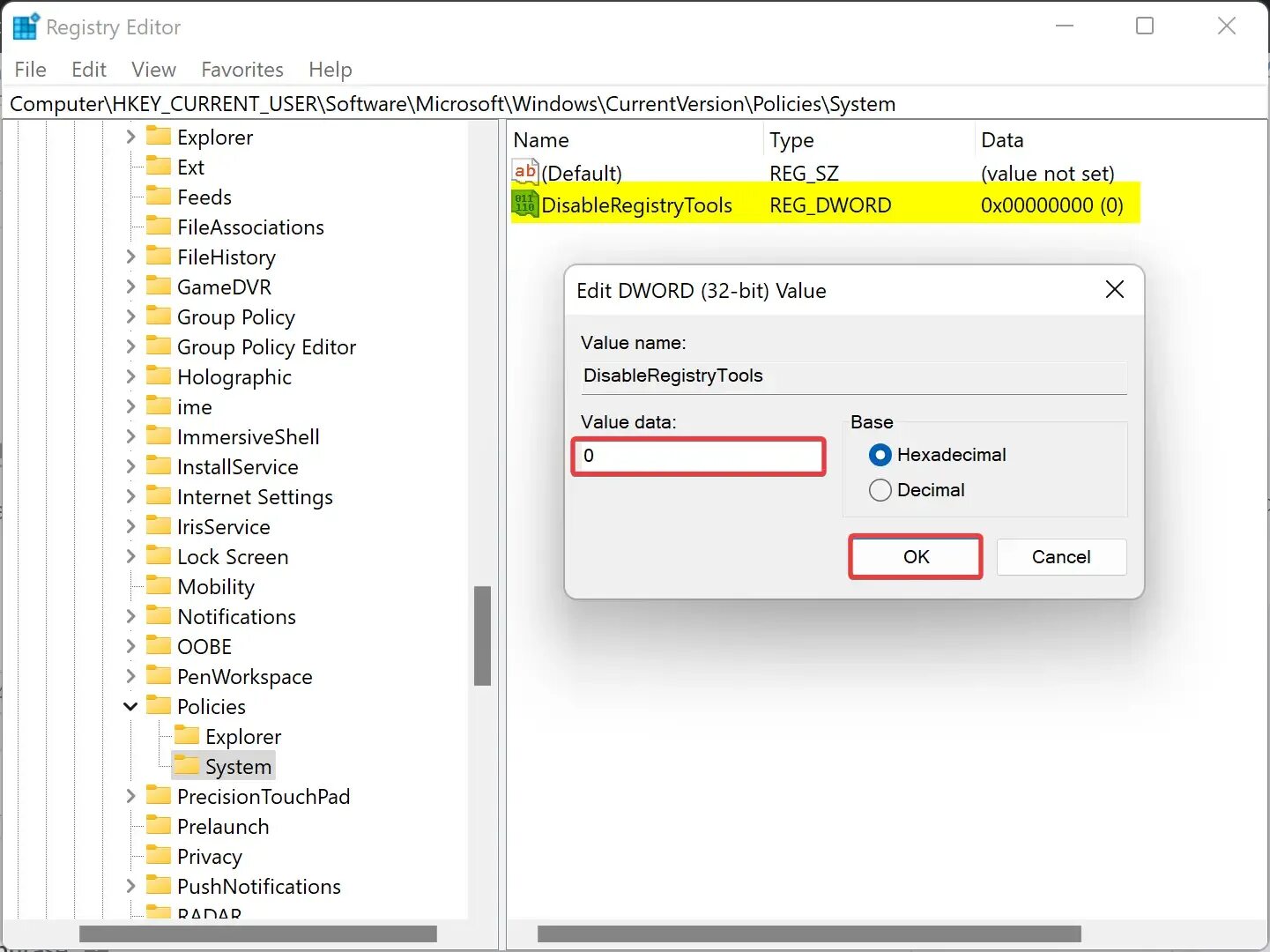The width and height of the screenshot is (1270, 952).
Task: Click the ImmersiveShell folder icon
Action: (159, 435)
